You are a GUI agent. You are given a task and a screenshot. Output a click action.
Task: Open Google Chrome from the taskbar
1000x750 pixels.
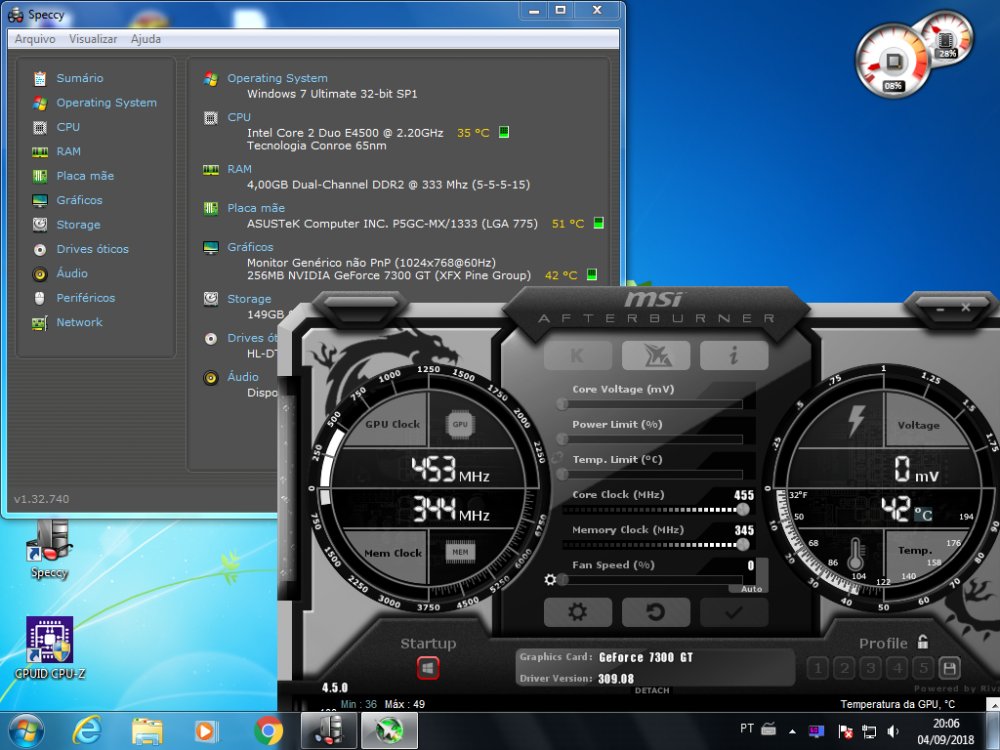pyautogui.click(x=268, y=731)
